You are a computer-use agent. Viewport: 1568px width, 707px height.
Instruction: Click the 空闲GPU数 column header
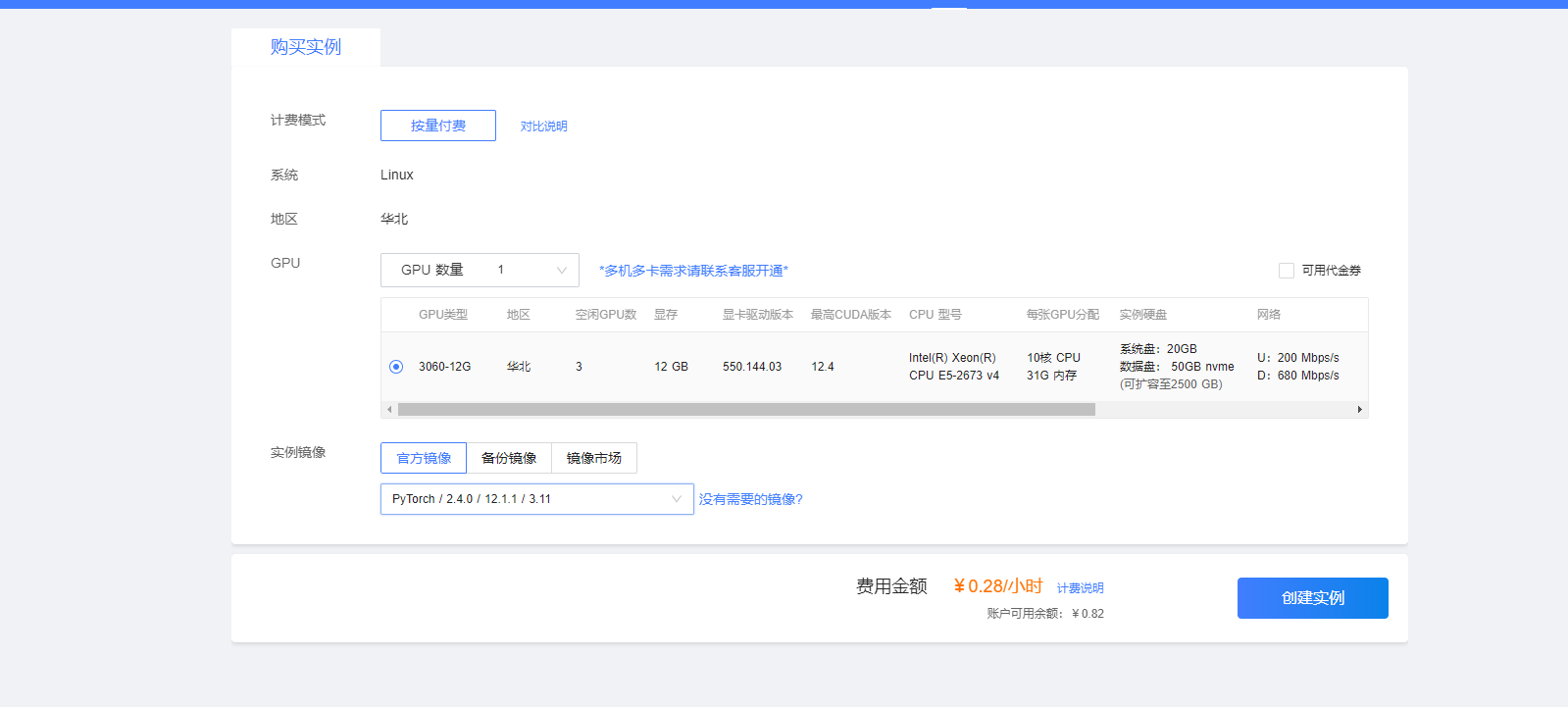pyautogui.click(x=606, y=315)
